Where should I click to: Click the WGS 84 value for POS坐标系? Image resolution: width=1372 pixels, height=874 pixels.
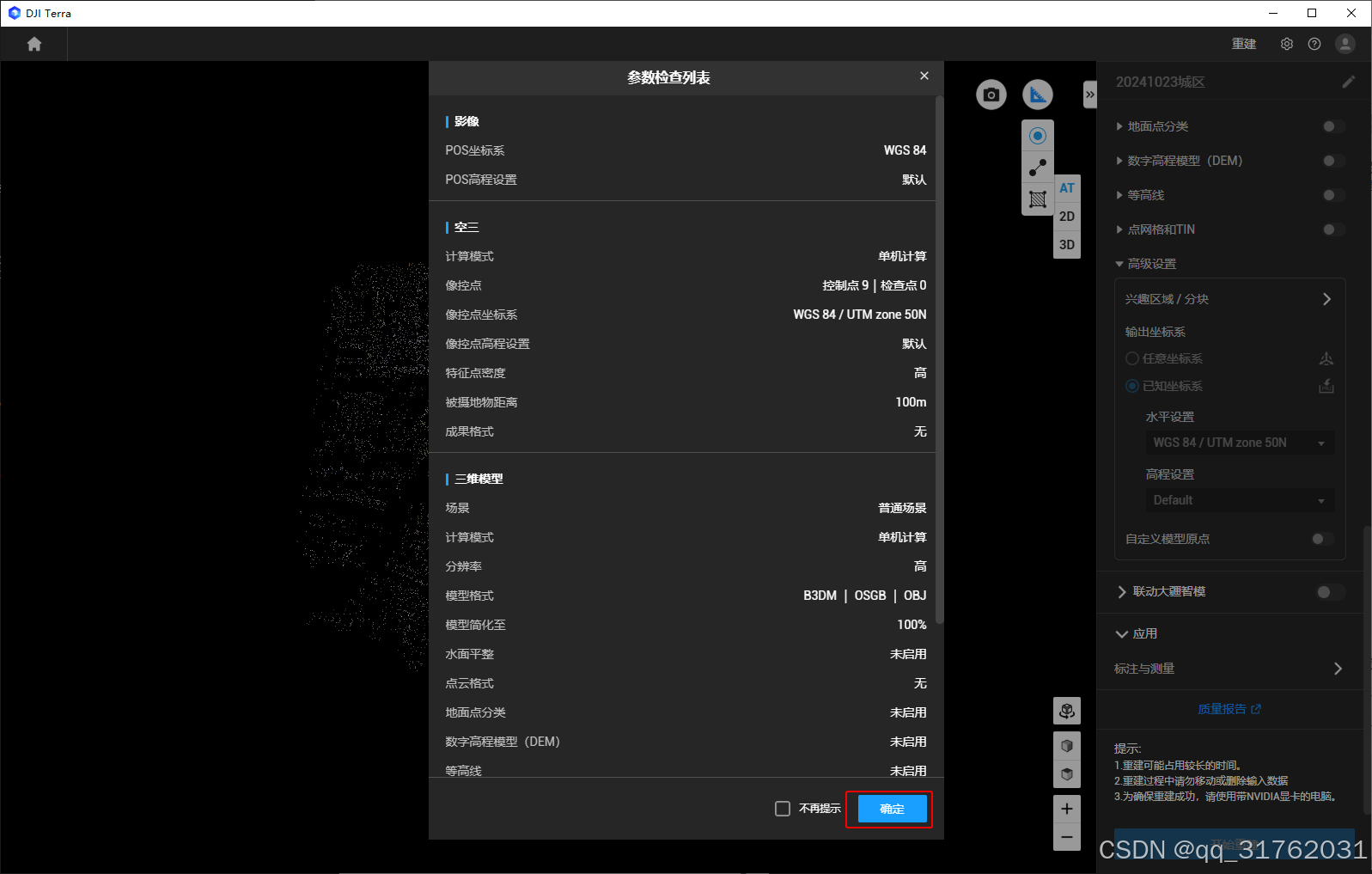click(905, 150)
